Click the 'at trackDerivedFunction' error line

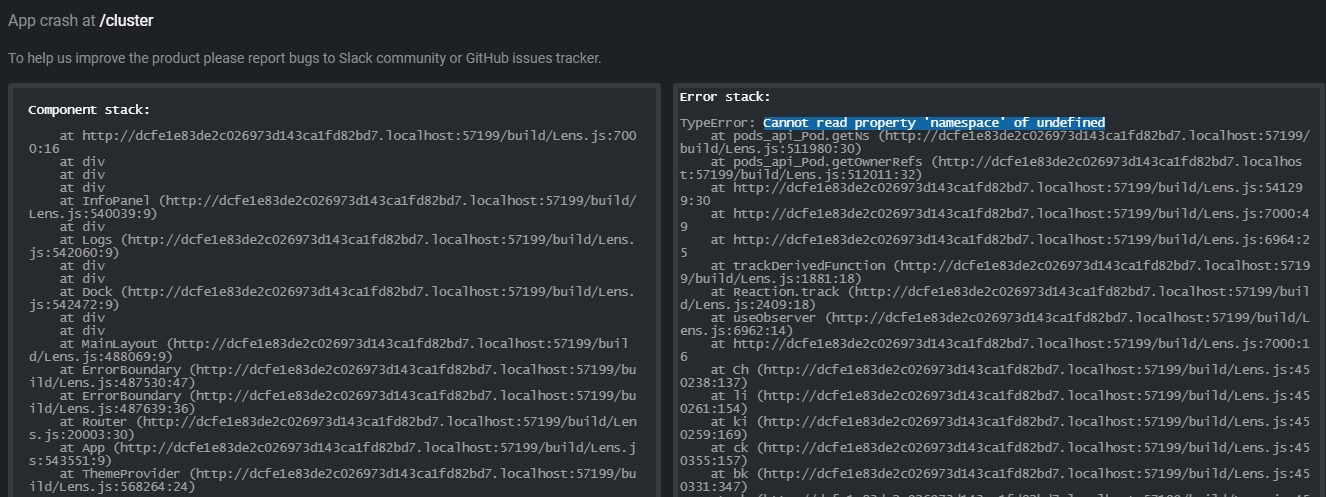[x=995, y=272]
